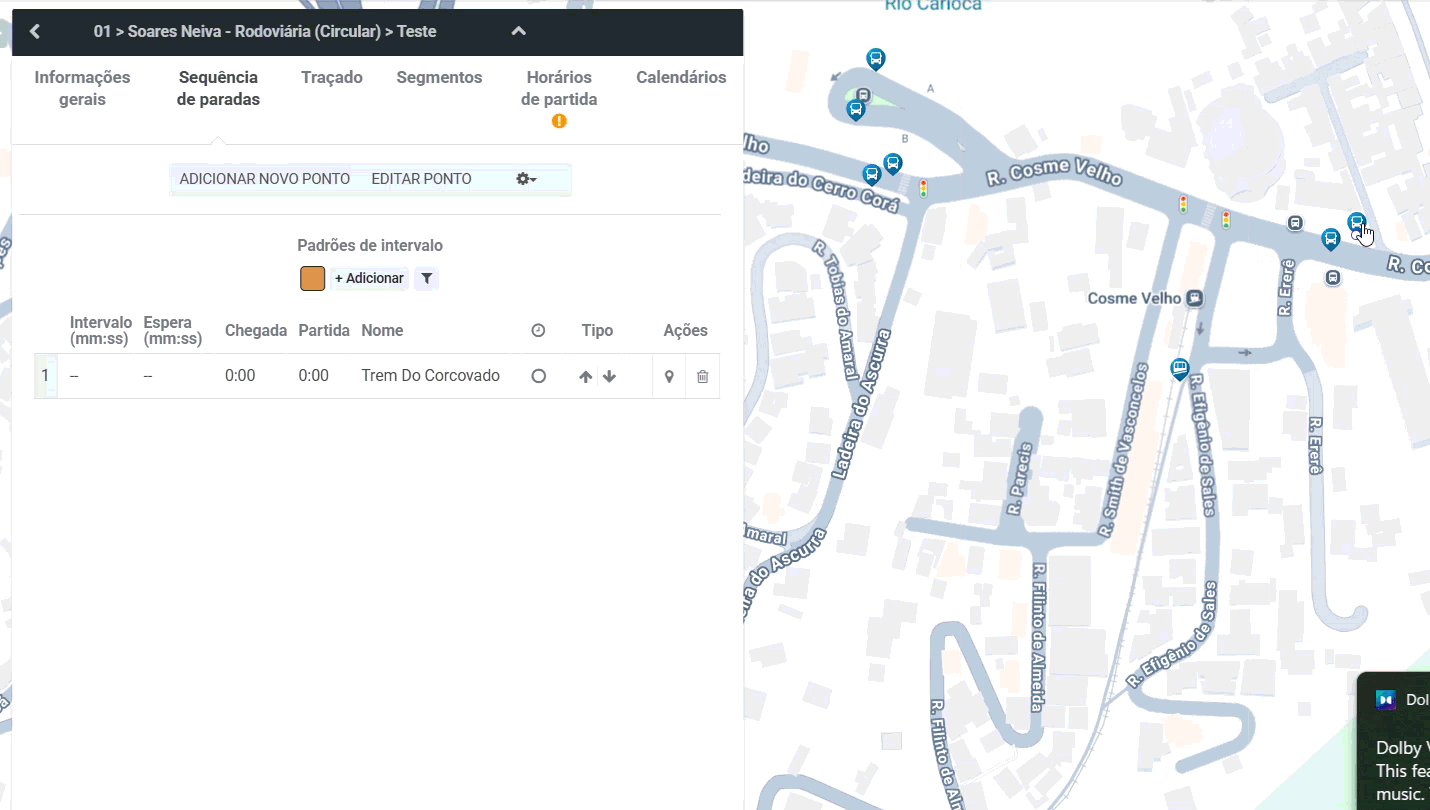1430x810 pixels.
Task: Open the gear settings dropdown
Action: point(526,179)
